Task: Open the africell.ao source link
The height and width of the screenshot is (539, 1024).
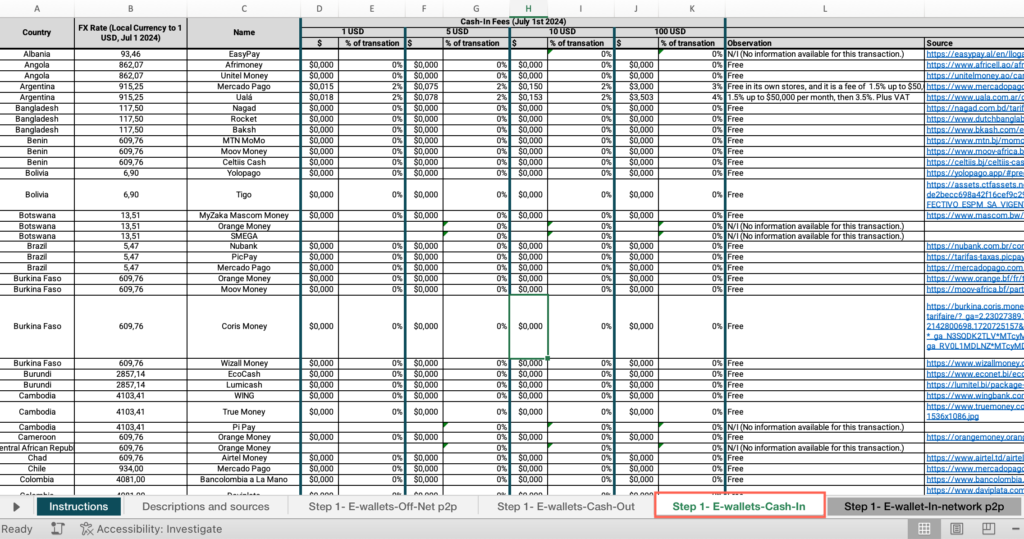Action: pyautogui.click(x=974, y=65)
